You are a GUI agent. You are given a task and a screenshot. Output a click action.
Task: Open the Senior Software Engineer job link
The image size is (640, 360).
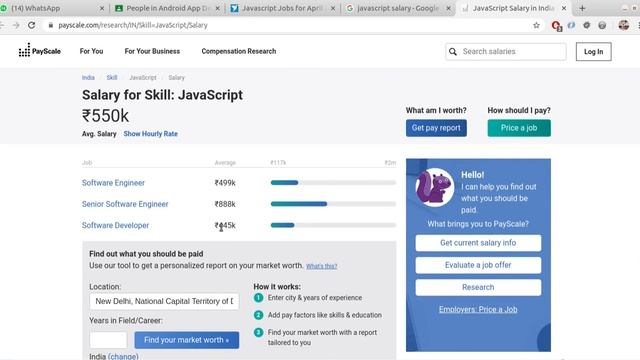pos(125,204)
